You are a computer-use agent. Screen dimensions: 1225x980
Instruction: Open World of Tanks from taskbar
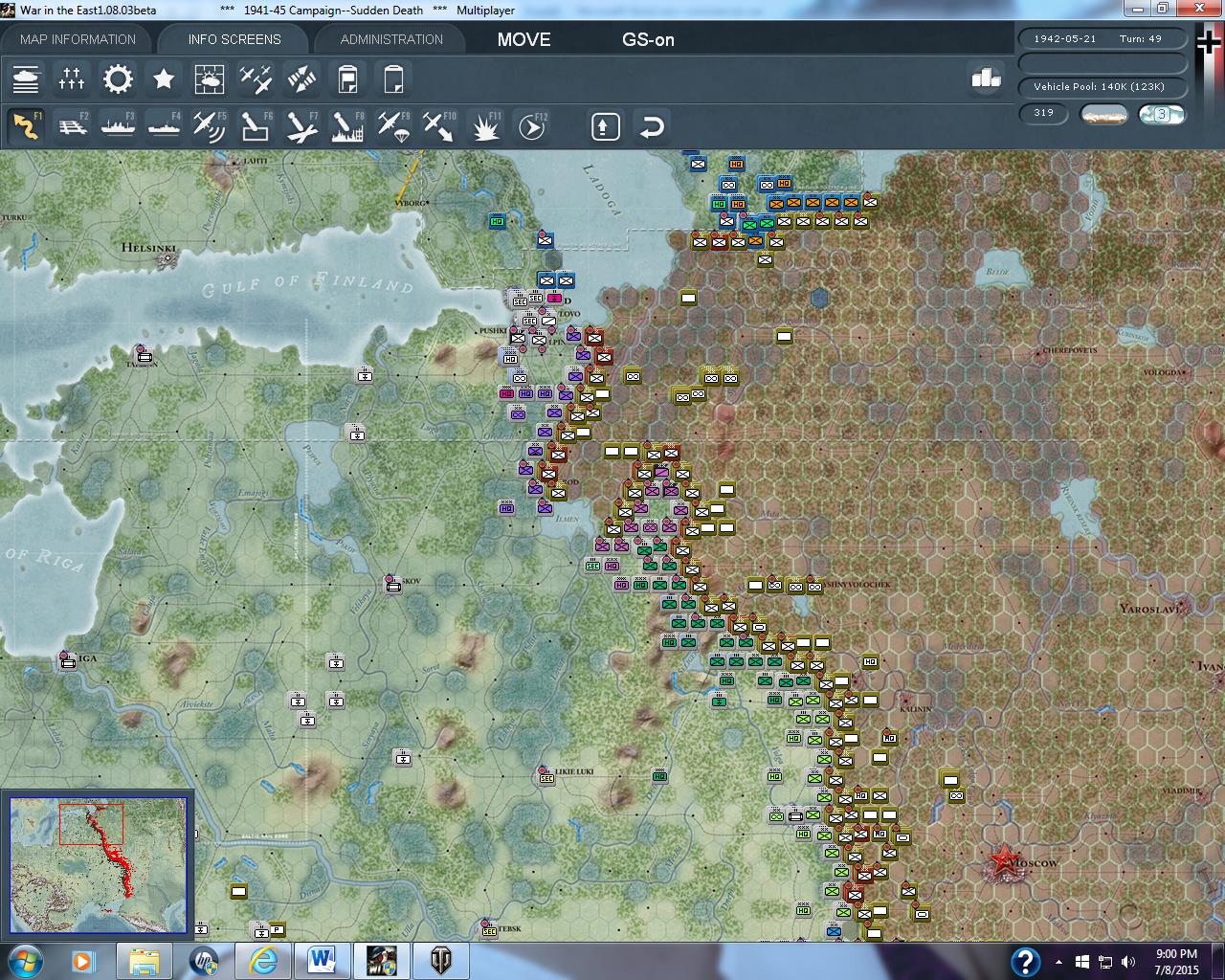coord(441,961)
